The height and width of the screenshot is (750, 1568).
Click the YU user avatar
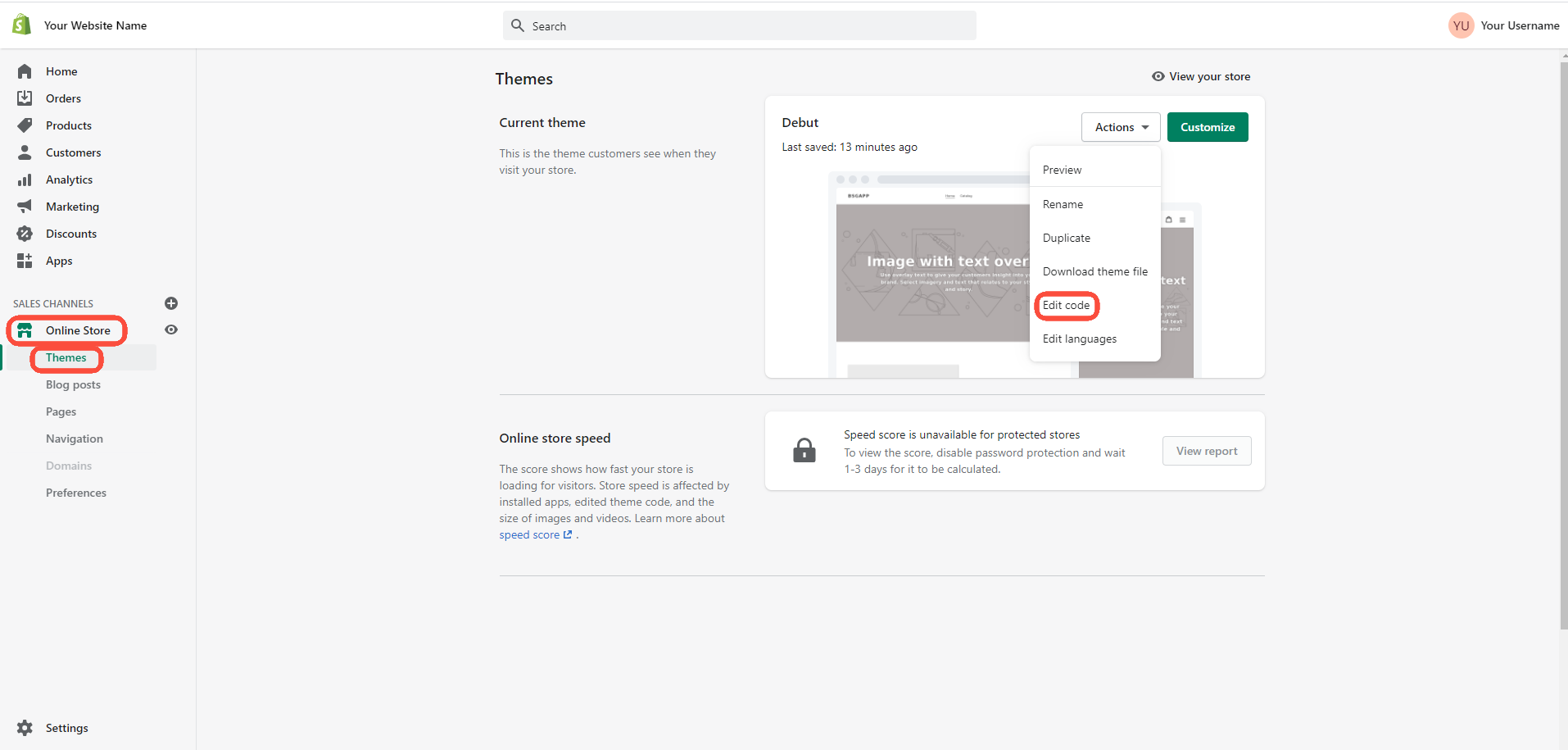[x=1461, y=25]
